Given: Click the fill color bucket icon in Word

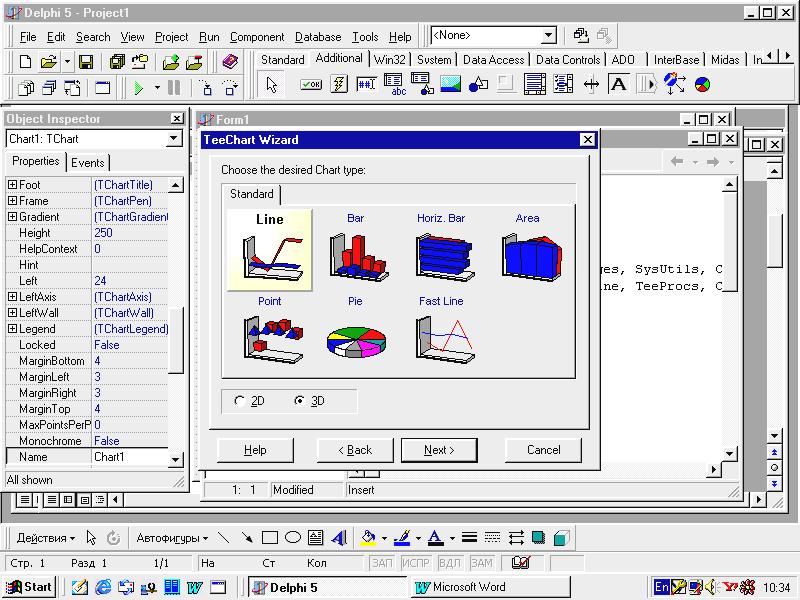Looking at the screenshot, I should (368, 538).
